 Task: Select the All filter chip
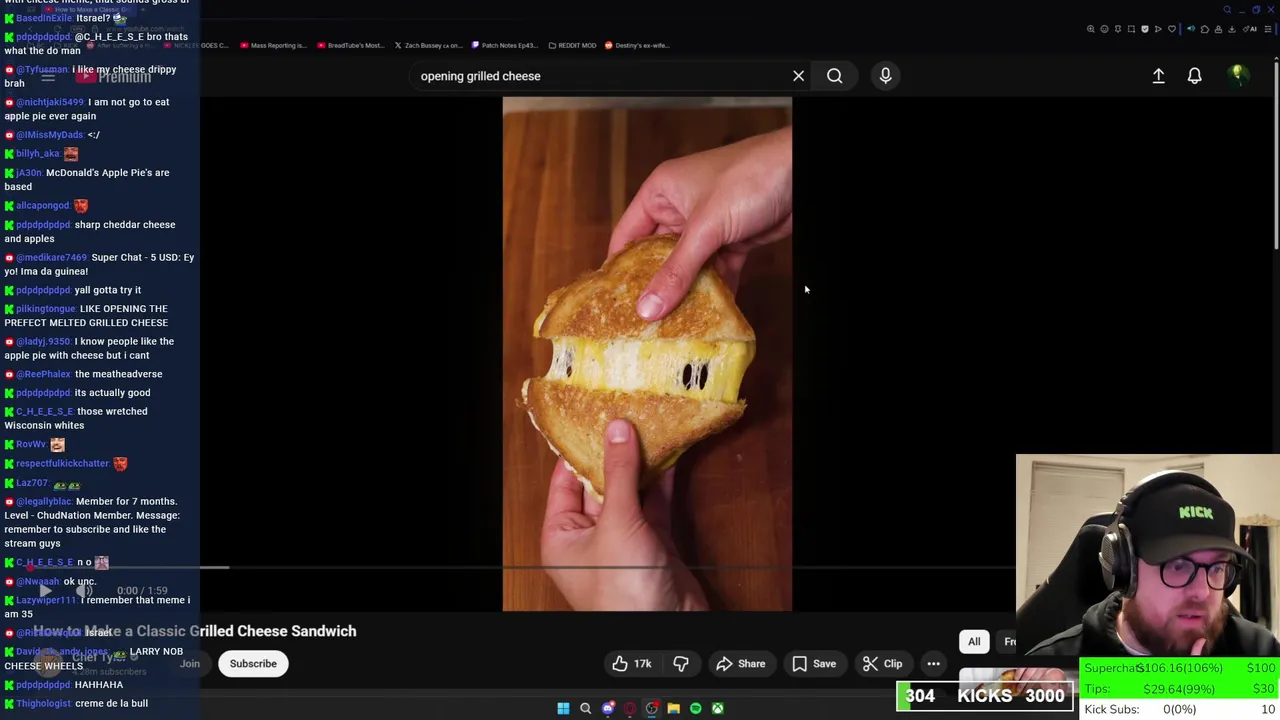point(974,642)
